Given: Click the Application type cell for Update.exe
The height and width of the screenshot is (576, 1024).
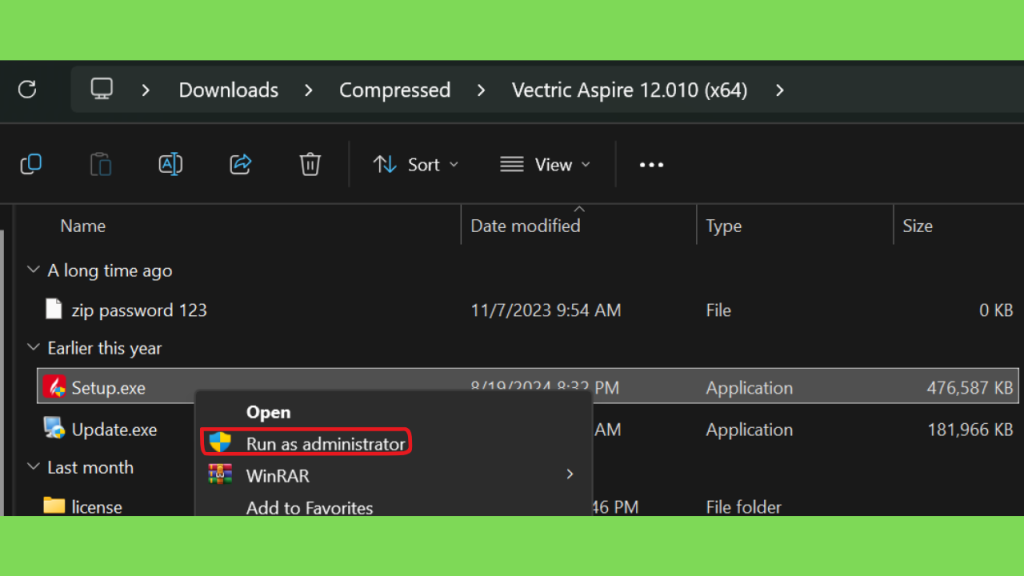Looking at the screenshot, I should click(x=749, y=430).
